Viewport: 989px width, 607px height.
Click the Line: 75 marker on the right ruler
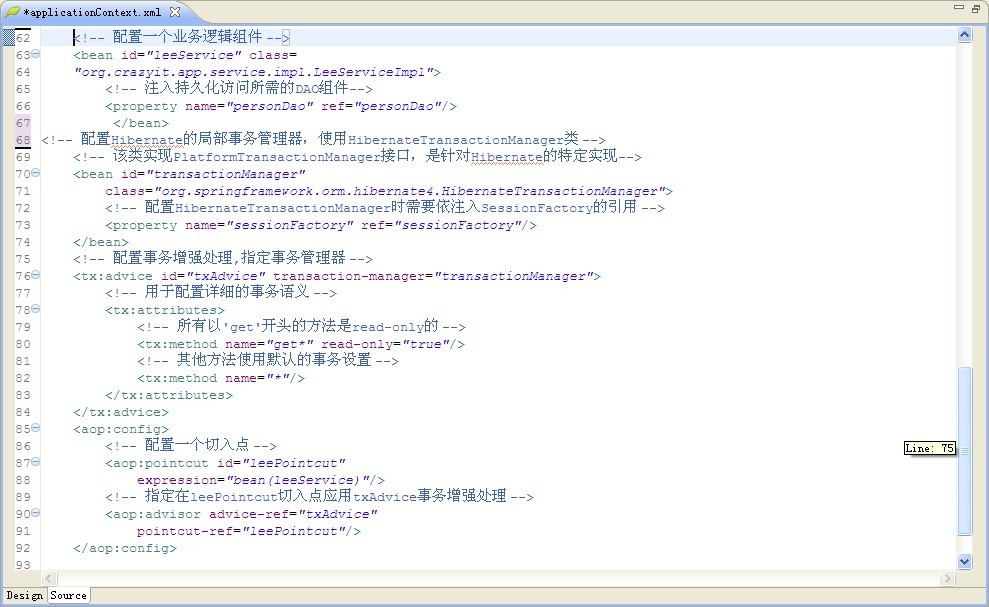click(930, 448)
